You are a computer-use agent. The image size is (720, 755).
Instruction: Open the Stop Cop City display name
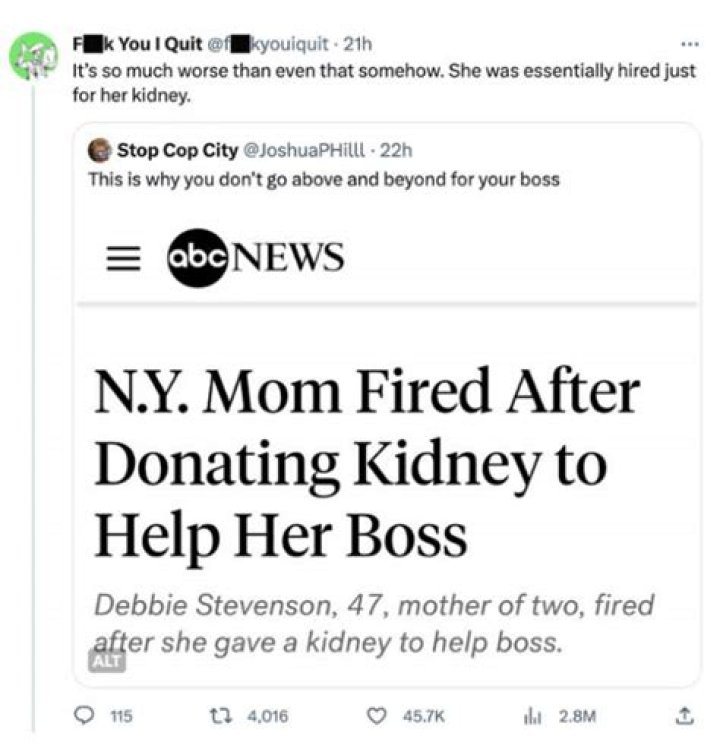tap(178, 150)
